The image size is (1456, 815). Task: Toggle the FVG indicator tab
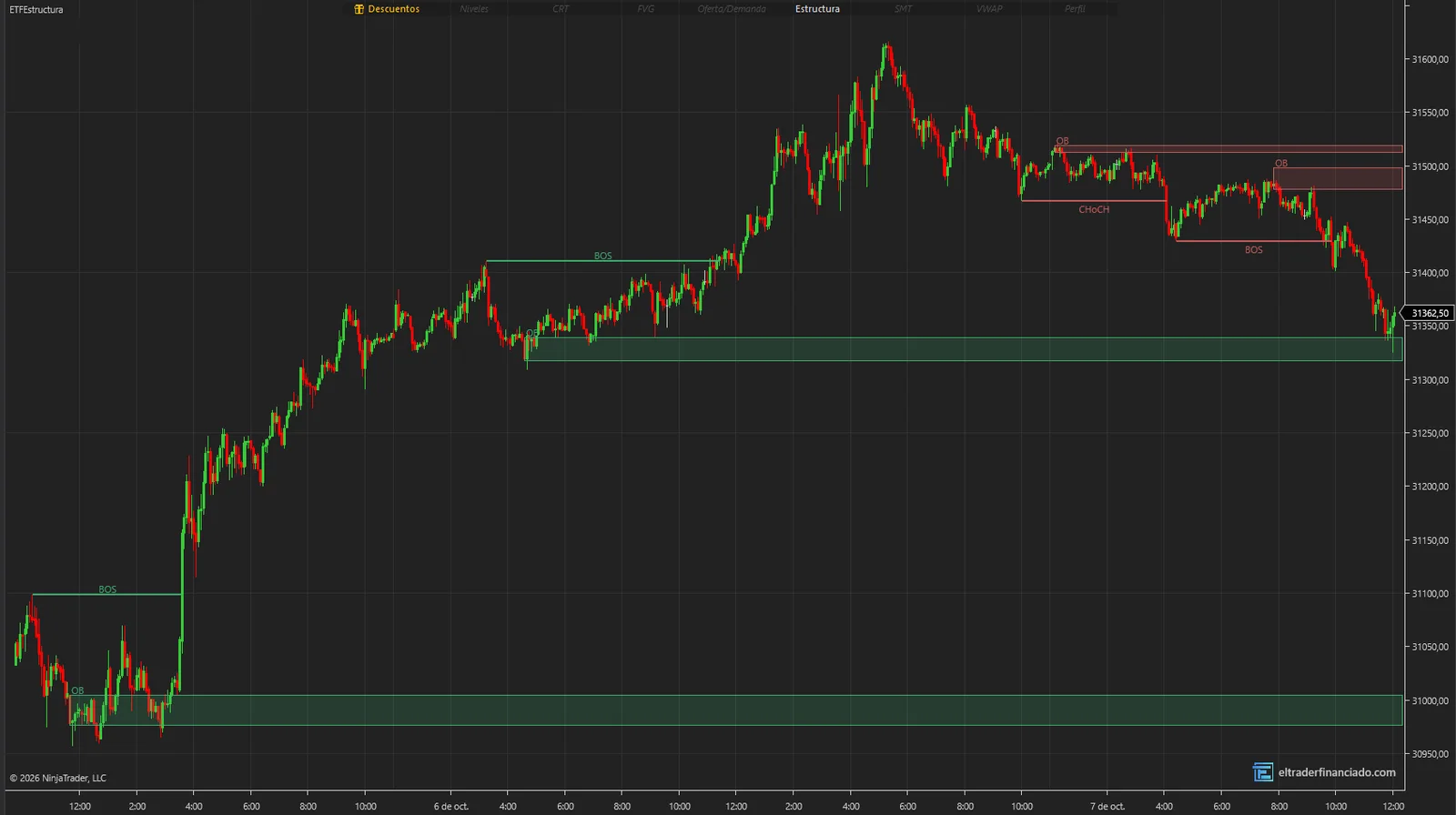[646, 9]
